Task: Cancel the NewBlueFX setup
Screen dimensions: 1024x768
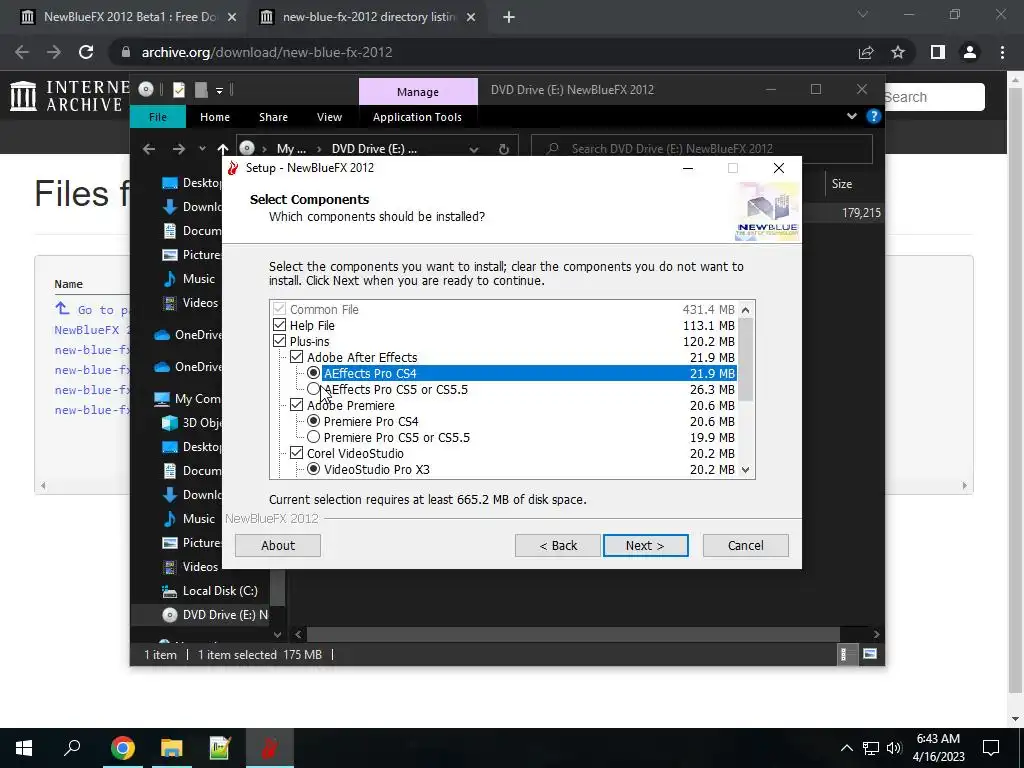Action: [x=745, y=545]
